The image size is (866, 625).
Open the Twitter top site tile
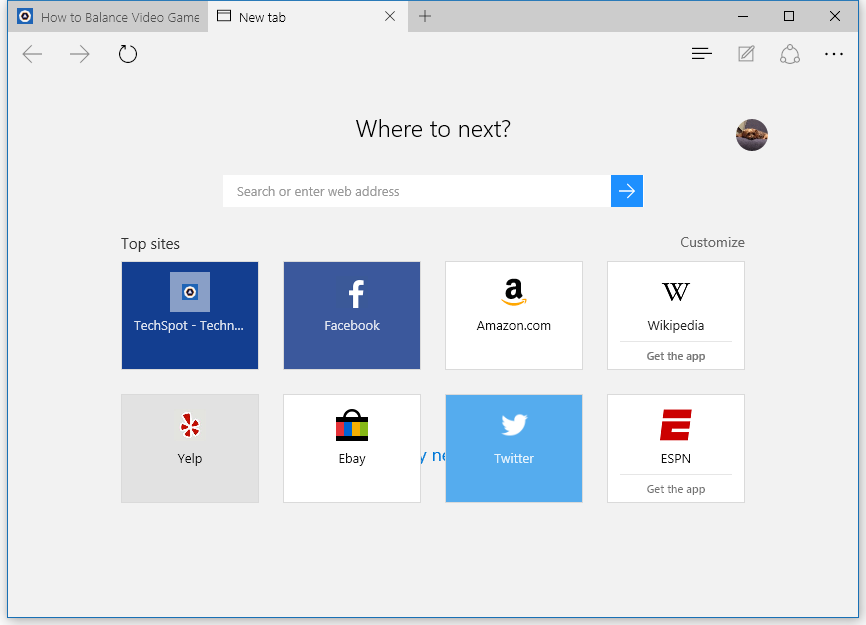tap(514, 448)
